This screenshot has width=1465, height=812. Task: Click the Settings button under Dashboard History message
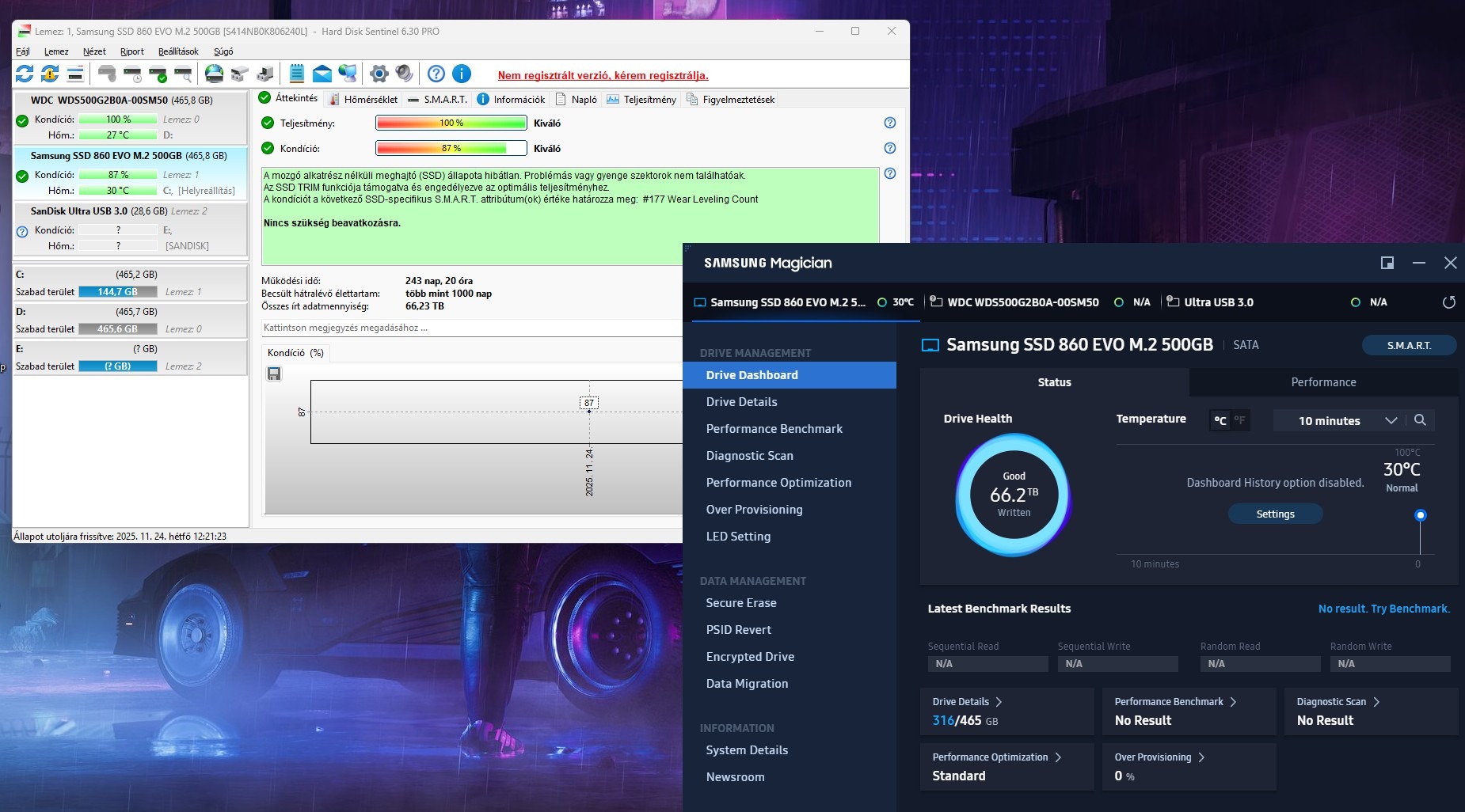[1275, 514]
